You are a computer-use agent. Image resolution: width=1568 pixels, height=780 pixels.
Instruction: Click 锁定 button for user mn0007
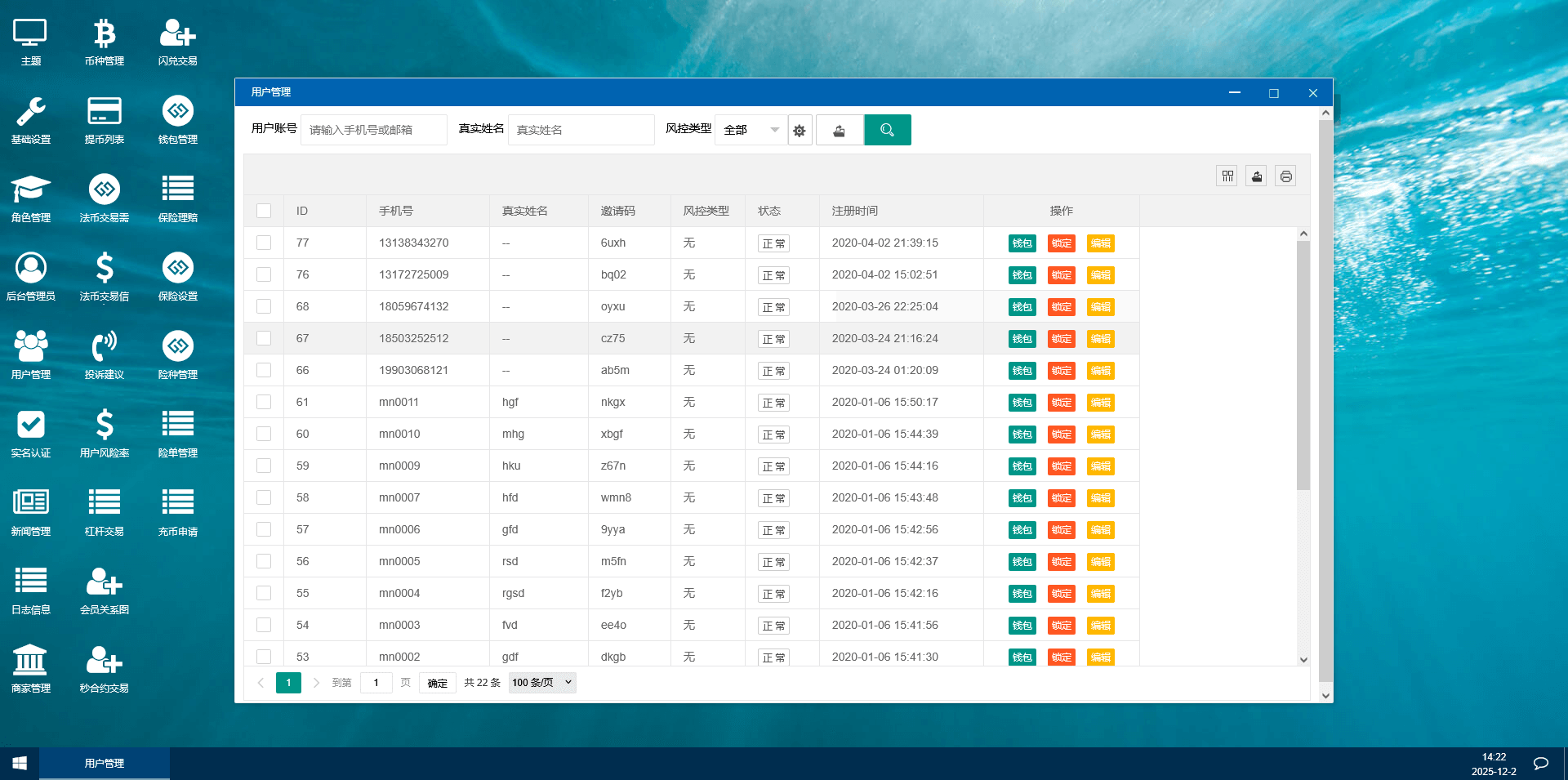(x=1062, y=498)
